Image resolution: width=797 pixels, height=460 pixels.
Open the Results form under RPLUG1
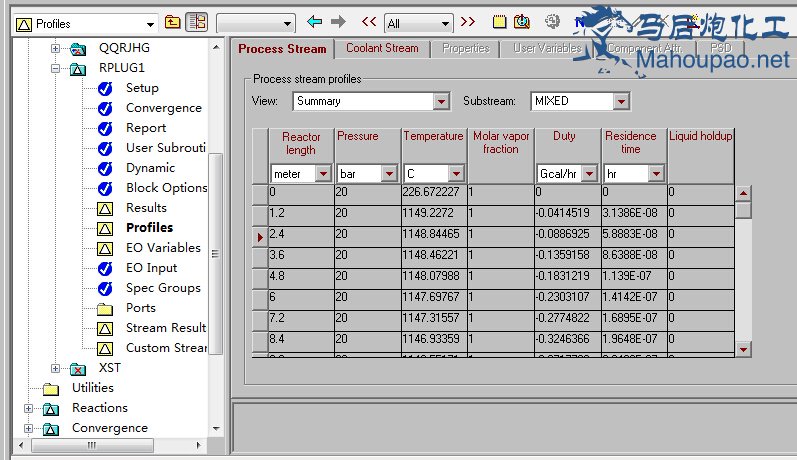tap(146, 208)
